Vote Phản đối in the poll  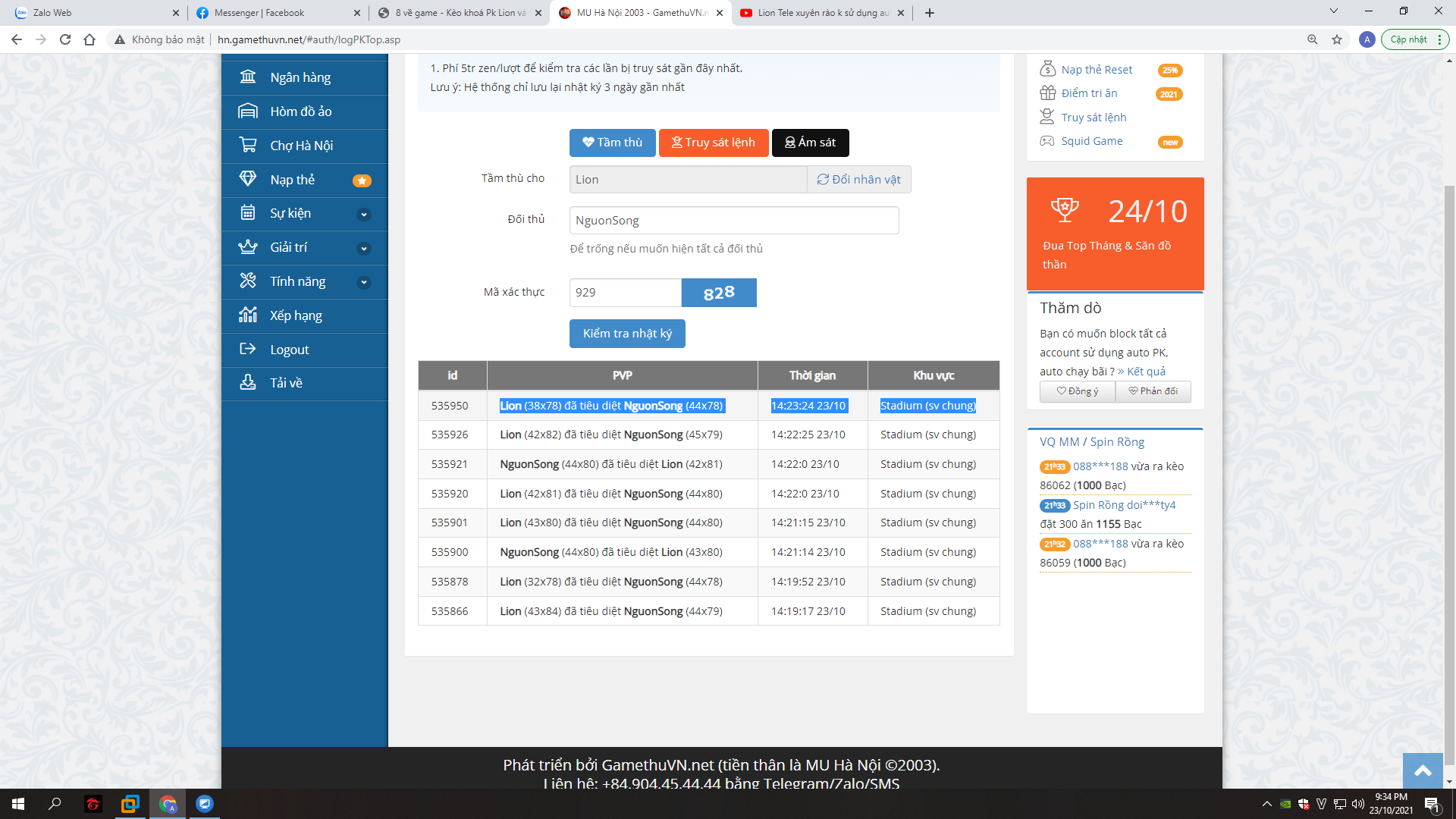tap(1153, 391)
